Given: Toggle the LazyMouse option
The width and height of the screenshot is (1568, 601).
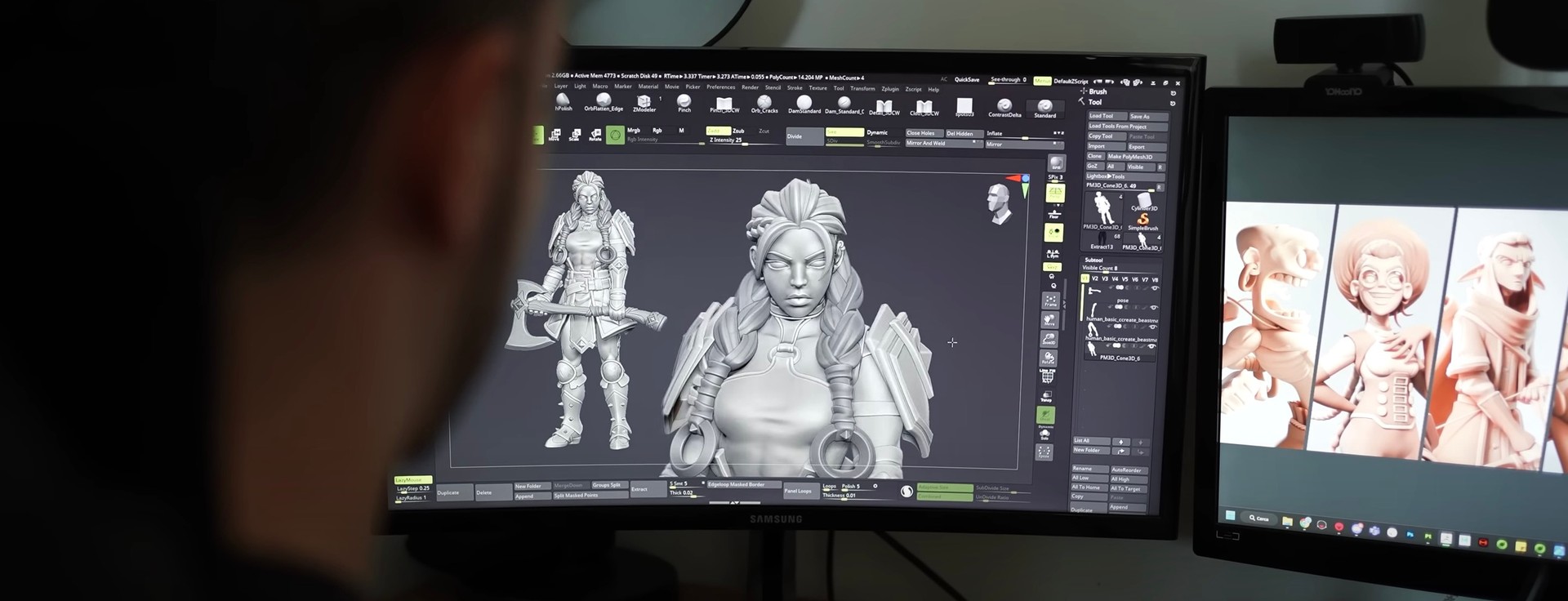Looking at the screenshot, I should coord(413,480).
